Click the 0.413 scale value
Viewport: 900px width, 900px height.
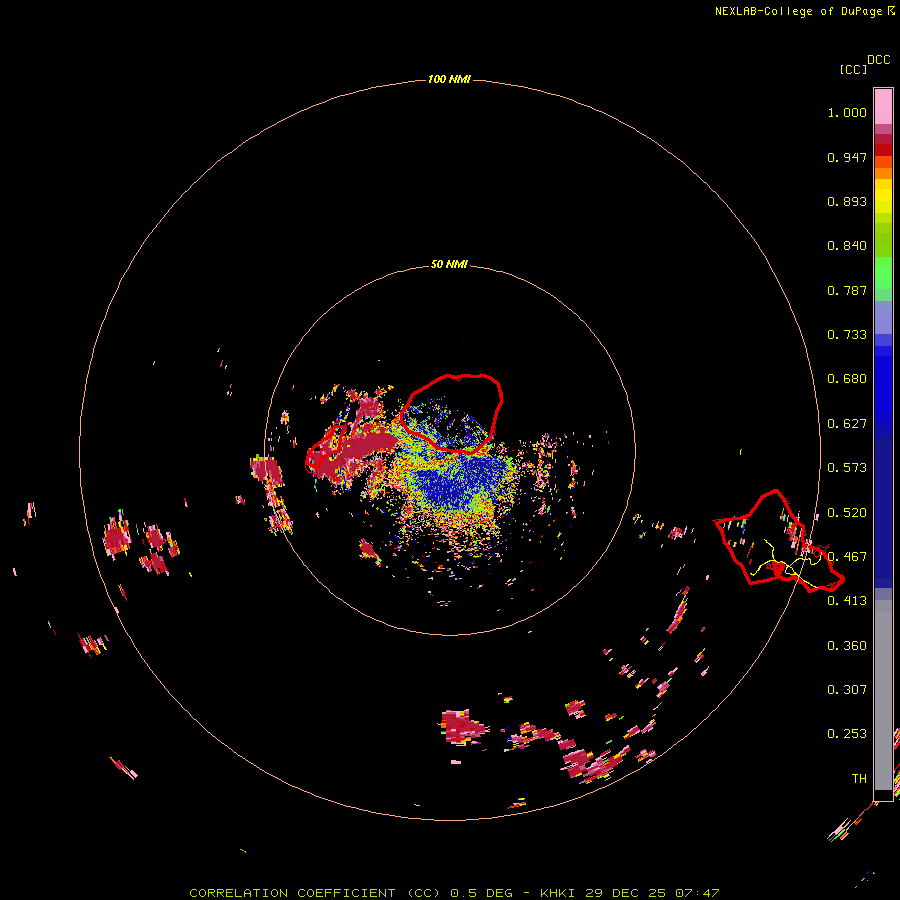(847, 601)
